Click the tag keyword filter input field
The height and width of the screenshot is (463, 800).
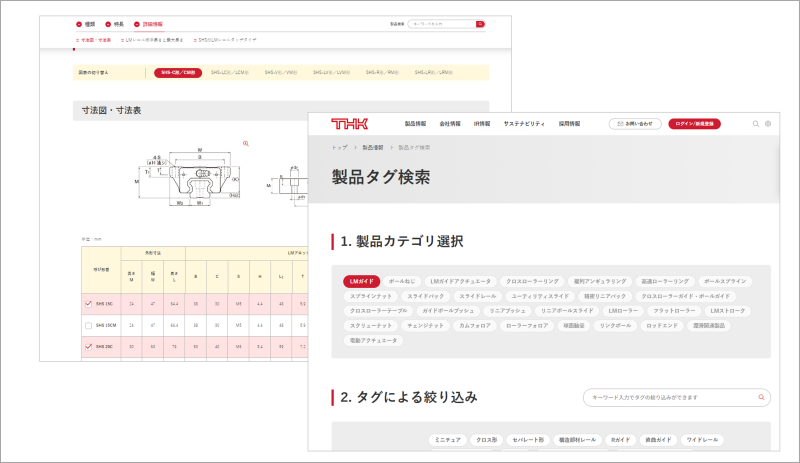[670, 398]
